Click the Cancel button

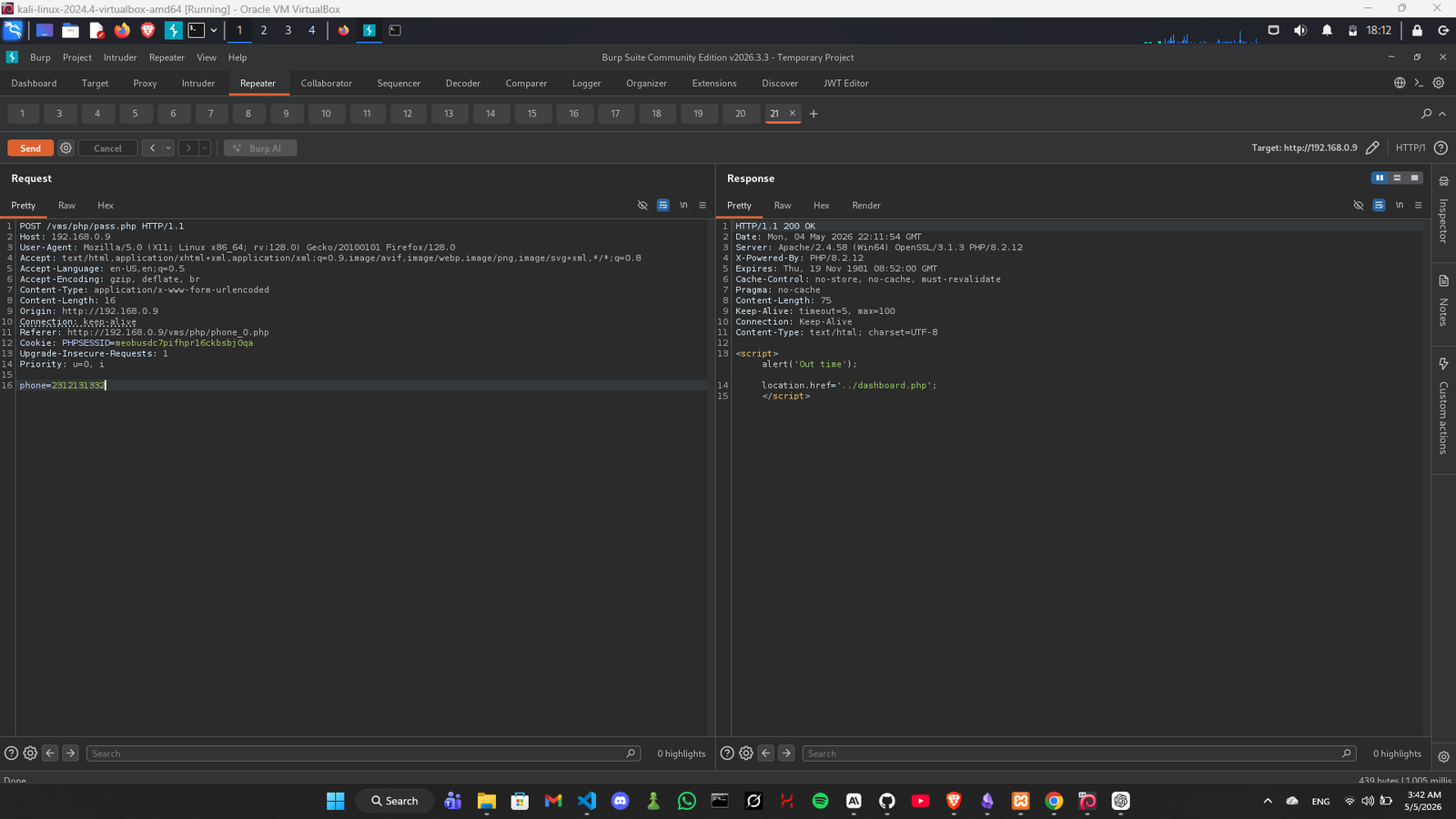click(107, 148)
